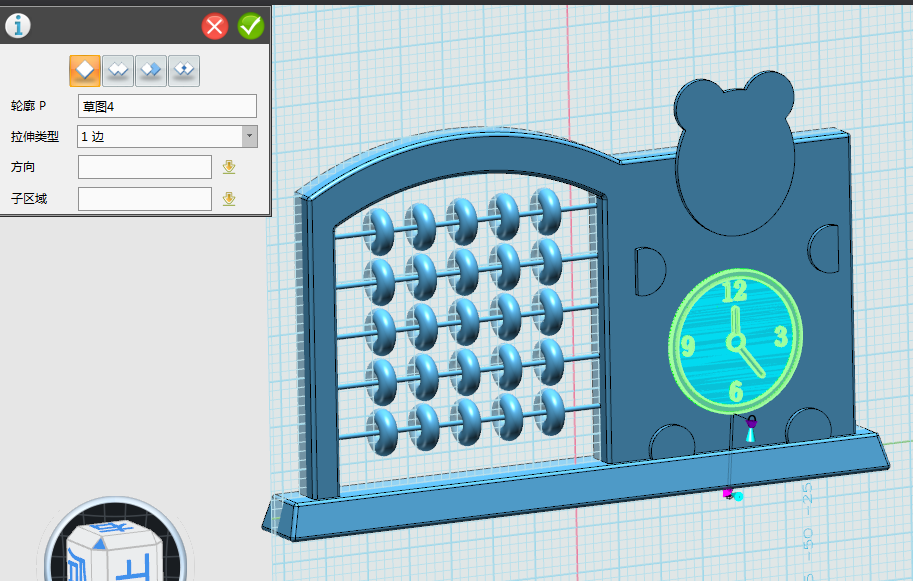The height and width of the screenshot is (581, 913).
Task: Open the 拉伸类型 dropdown
Action: [x=249, y=137]
